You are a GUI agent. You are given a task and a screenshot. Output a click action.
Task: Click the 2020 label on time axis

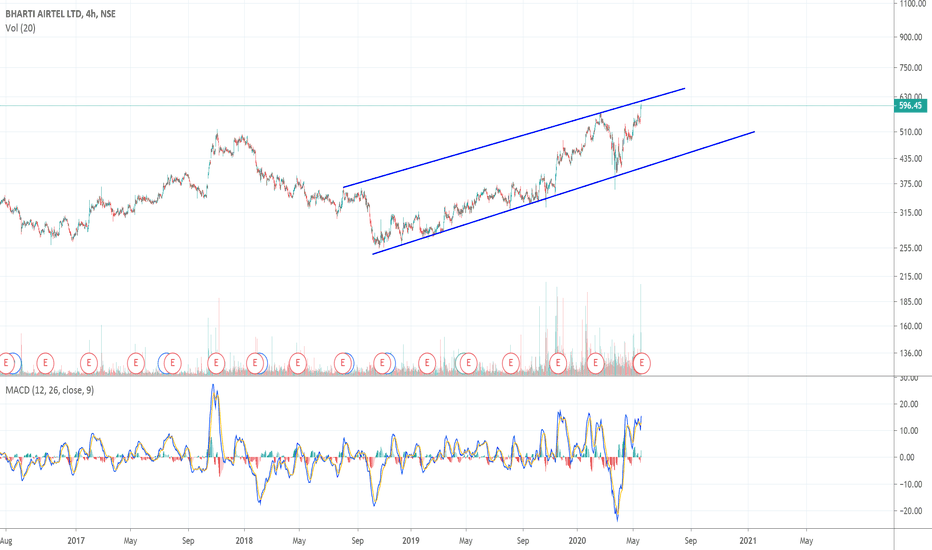tap(577, 540)
